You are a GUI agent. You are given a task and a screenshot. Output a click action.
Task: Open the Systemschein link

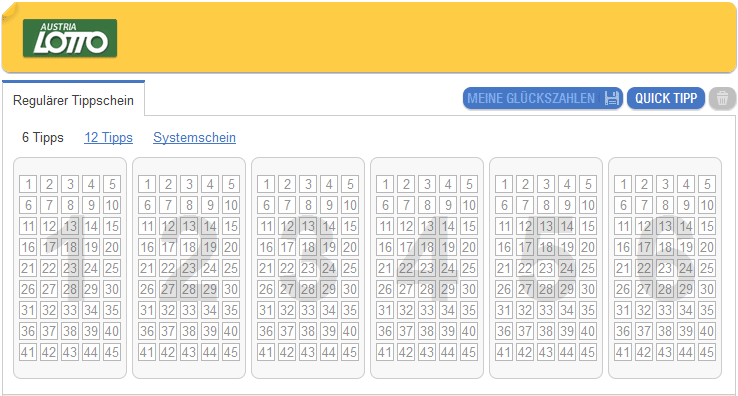(x=194, y=137)
